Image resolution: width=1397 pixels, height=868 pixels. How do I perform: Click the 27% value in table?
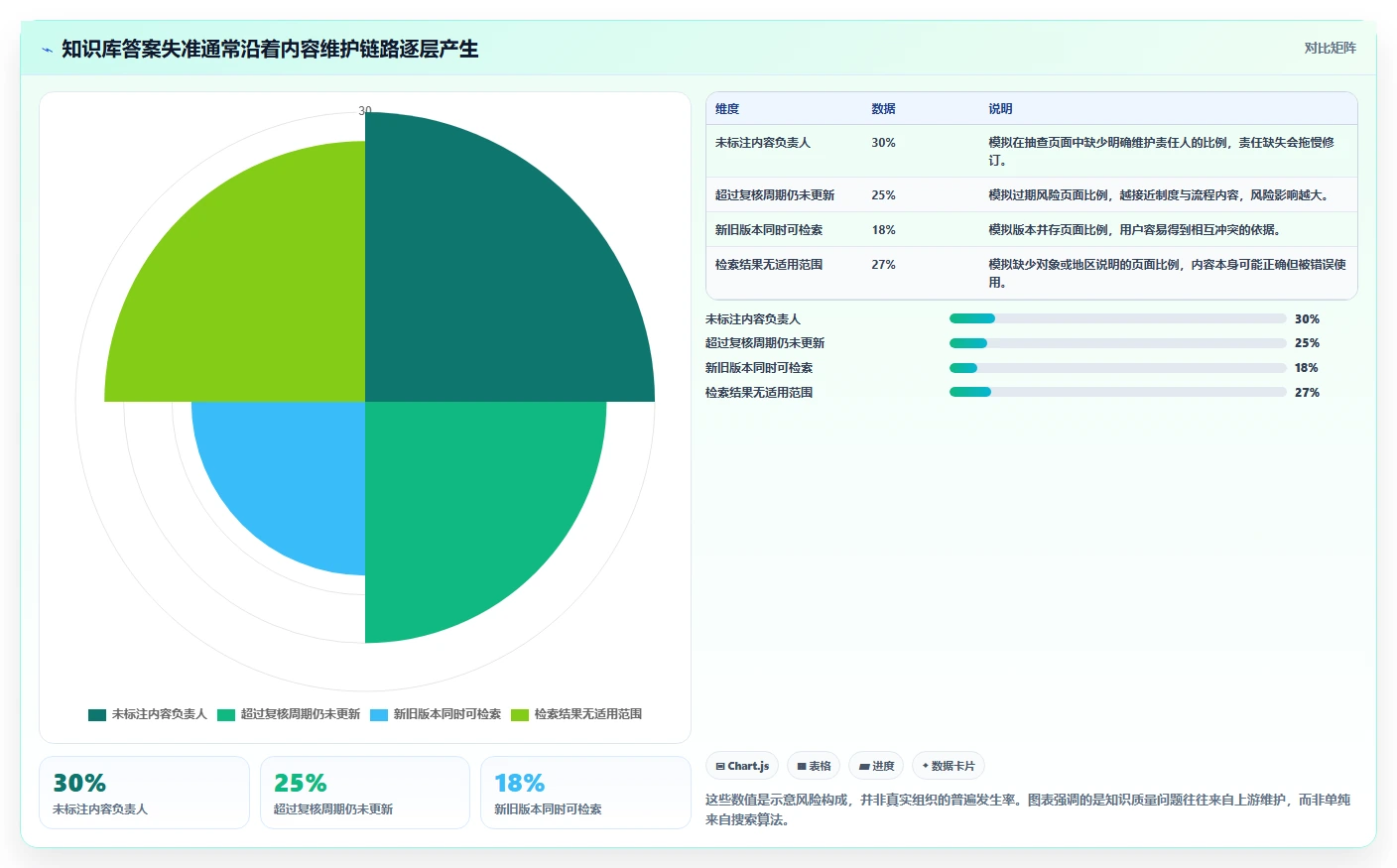[883, 265]
